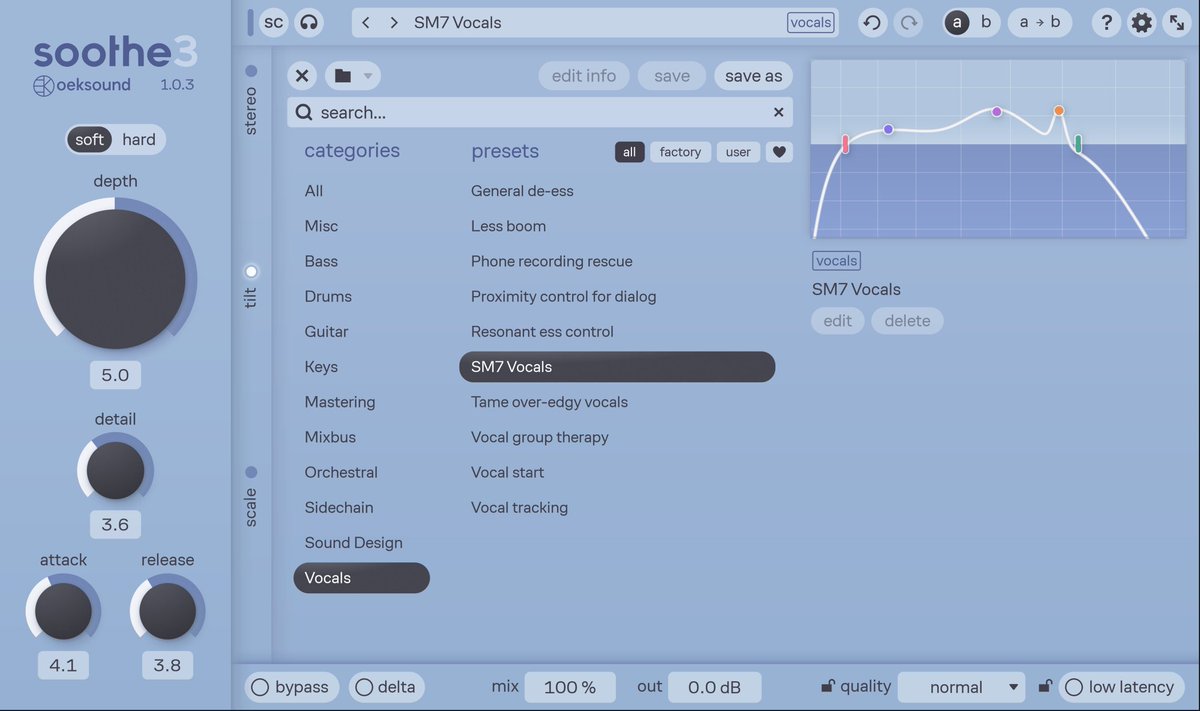Click the scale slider handle

251,472
